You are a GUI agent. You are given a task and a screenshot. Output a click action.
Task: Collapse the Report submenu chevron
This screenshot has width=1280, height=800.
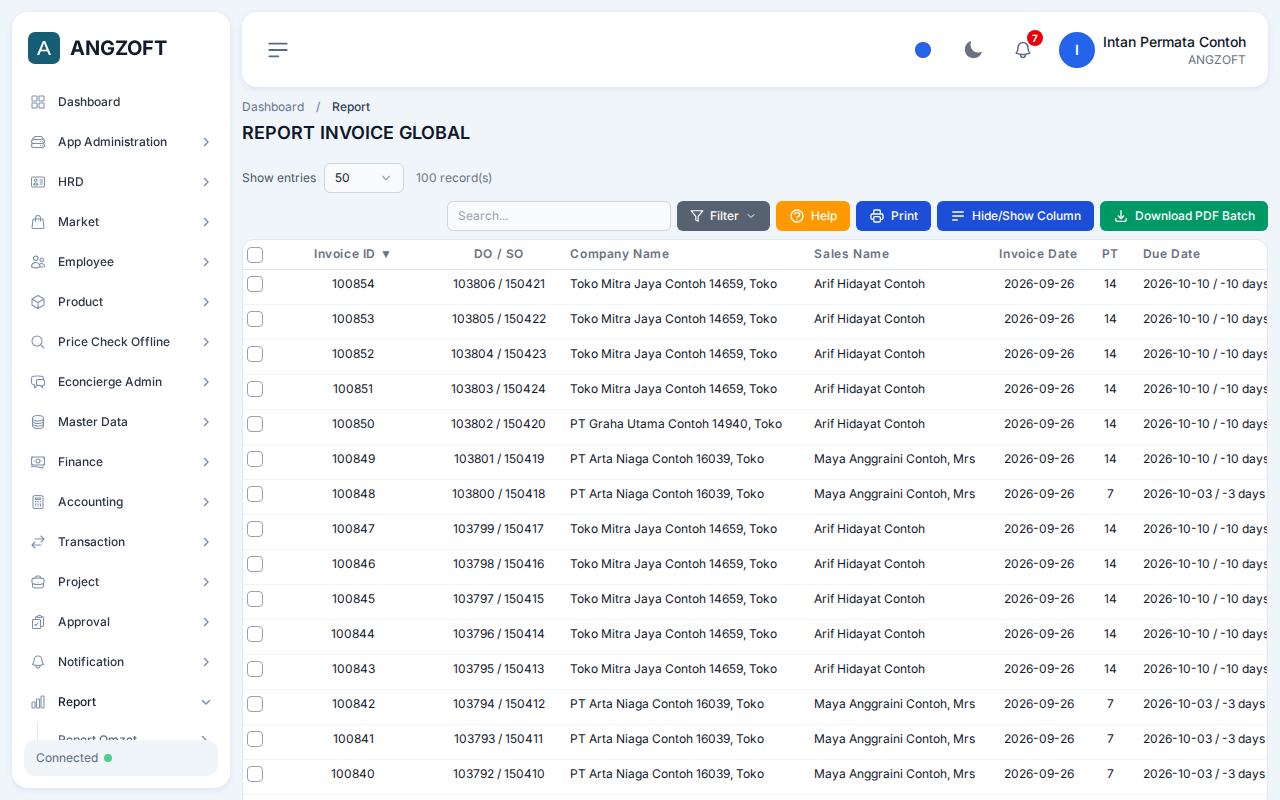point(206,702)
